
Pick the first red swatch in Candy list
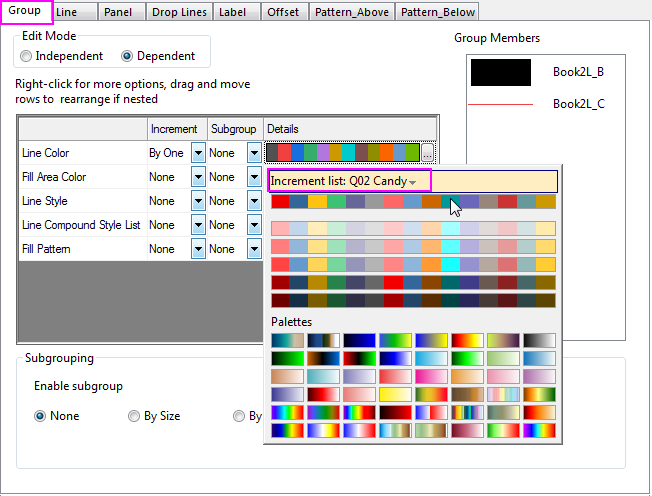[280, 202]
